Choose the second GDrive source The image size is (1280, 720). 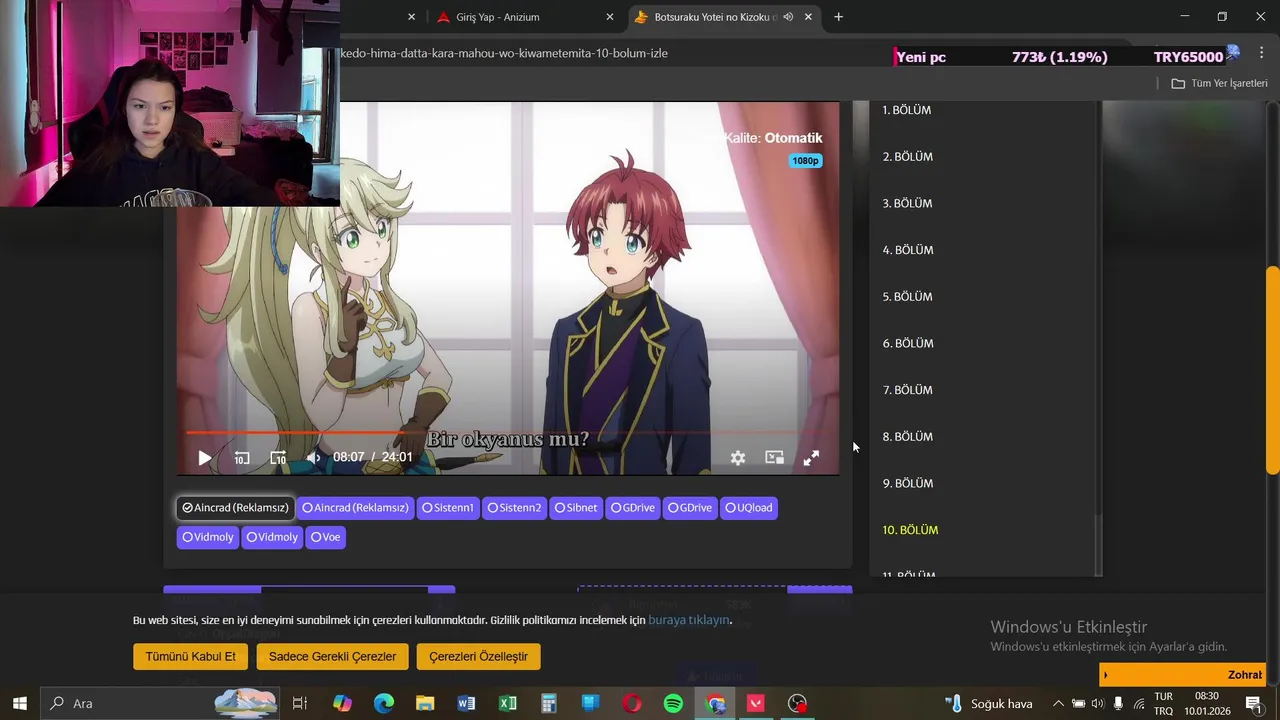pos(690,508)
